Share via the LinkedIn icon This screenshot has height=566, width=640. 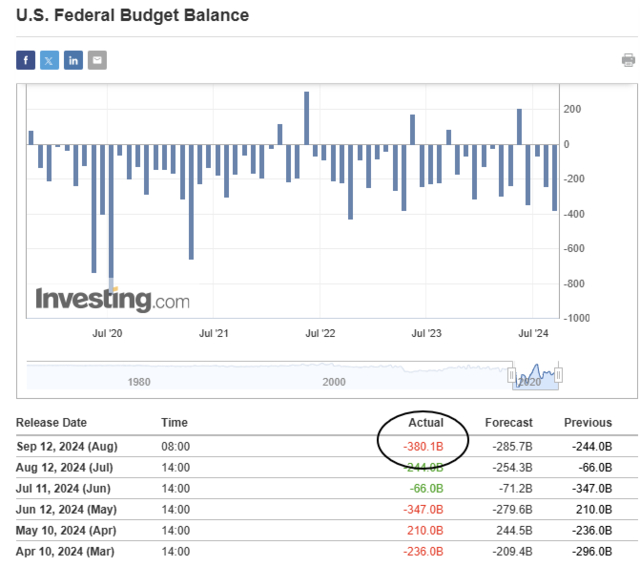pyautogui.click(x=73, y=60)
